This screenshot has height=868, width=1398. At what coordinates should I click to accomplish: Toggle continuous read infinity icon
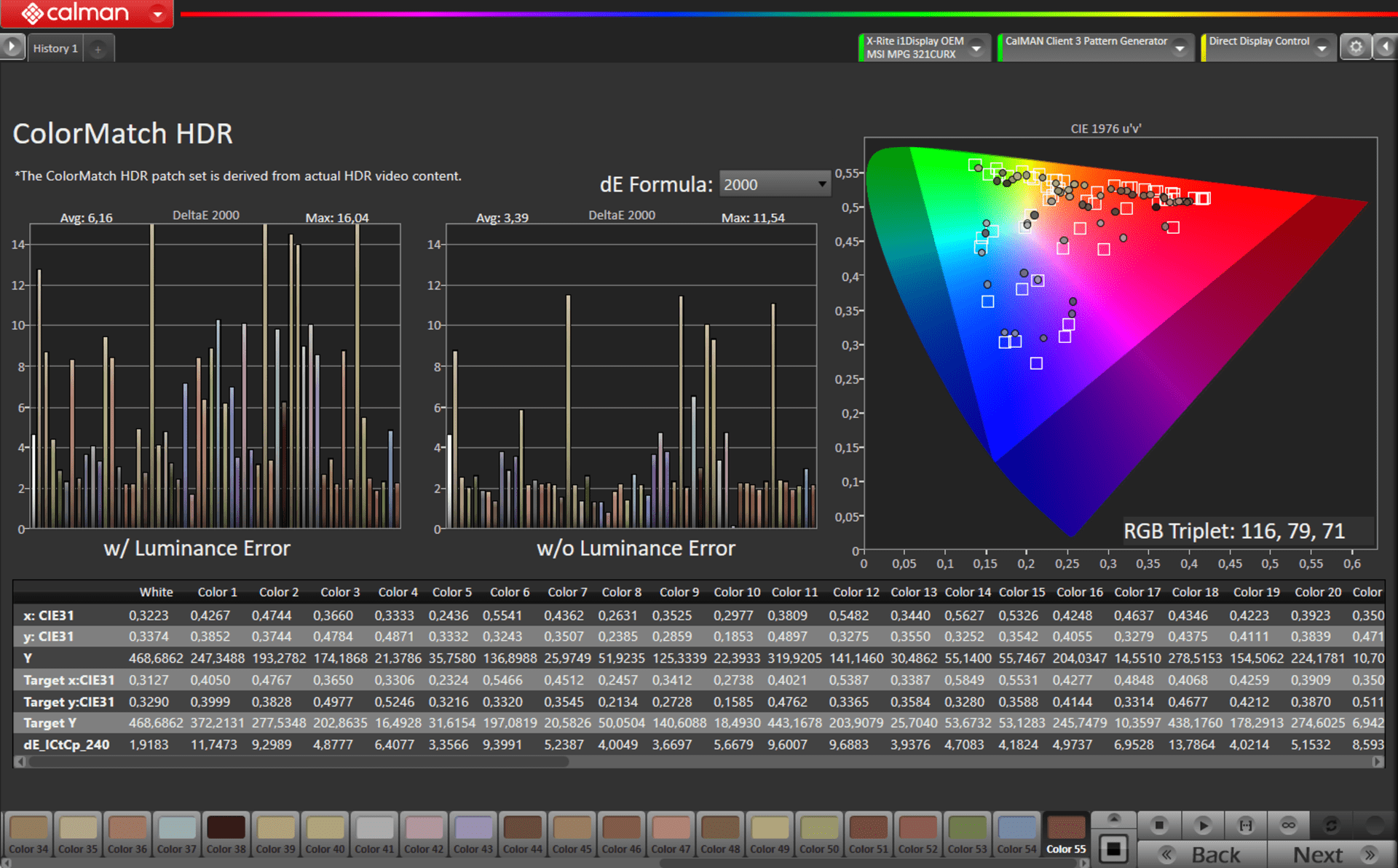(1289, 825)
